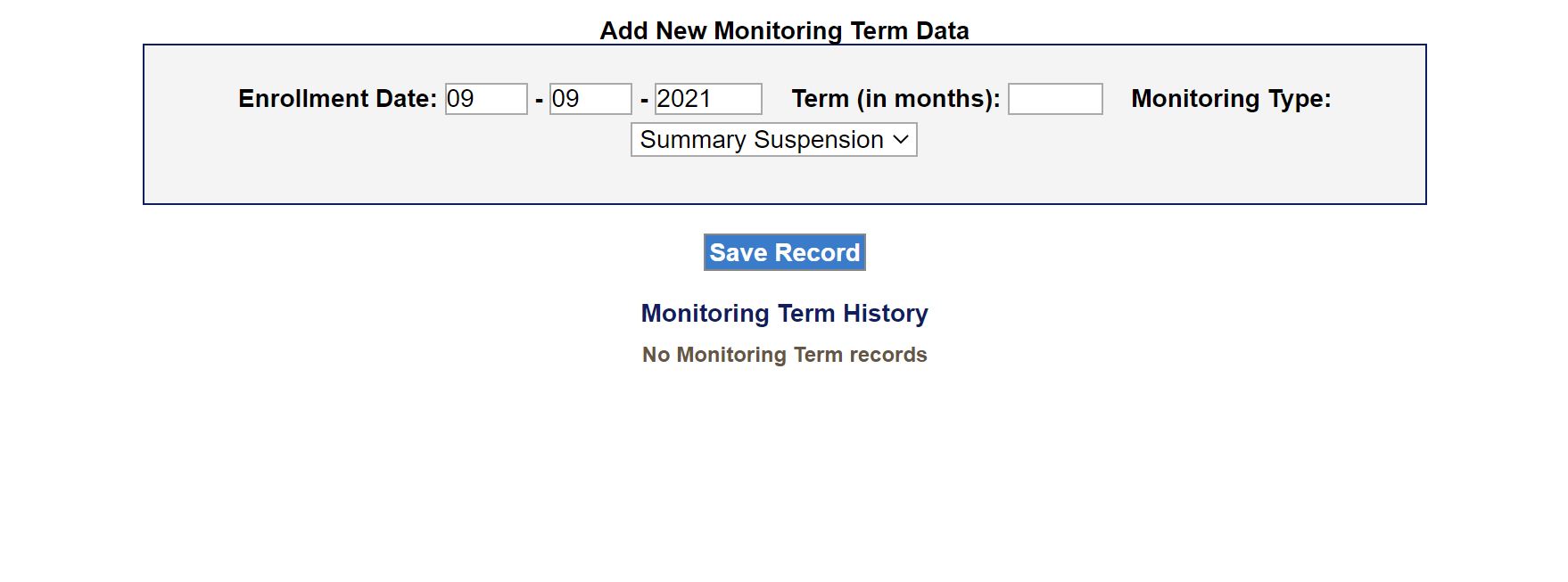Open the Monitoring Type dropdown
The height and width of the screenshot is (582, 1568).
(x=773, y=140)
